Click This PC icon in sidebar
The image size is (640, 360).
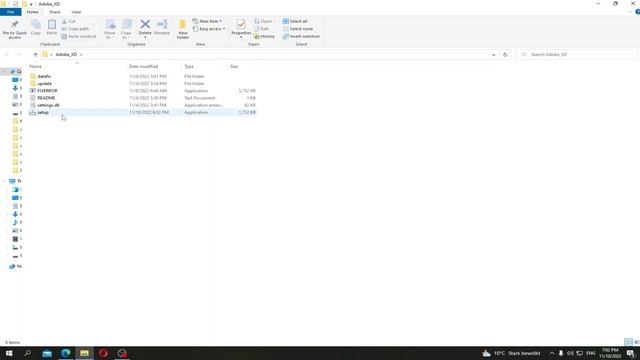tap(12, 181)
